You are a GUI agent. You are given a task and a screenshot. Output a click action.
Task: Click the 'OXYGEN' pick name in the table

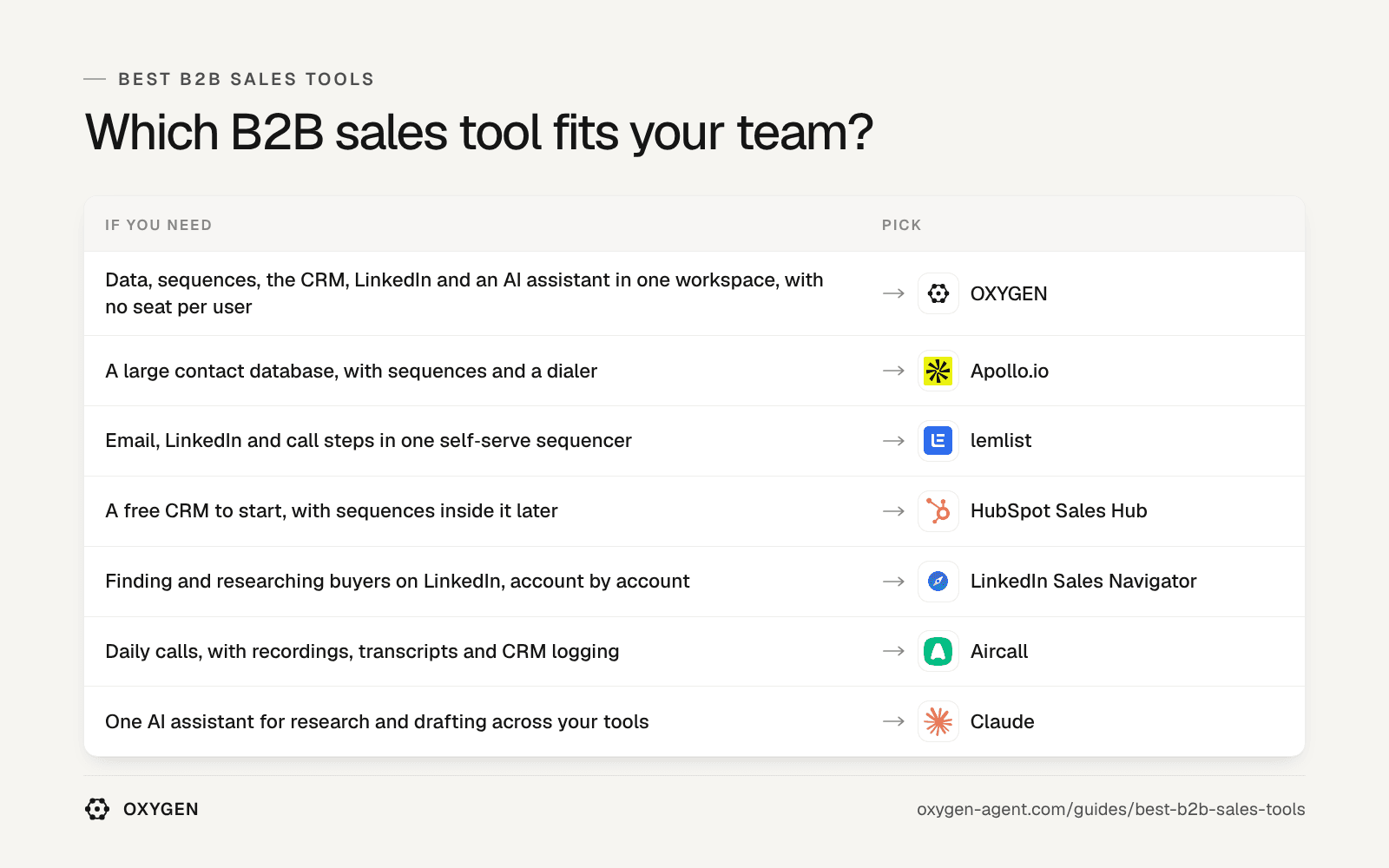pos(1009,293)
